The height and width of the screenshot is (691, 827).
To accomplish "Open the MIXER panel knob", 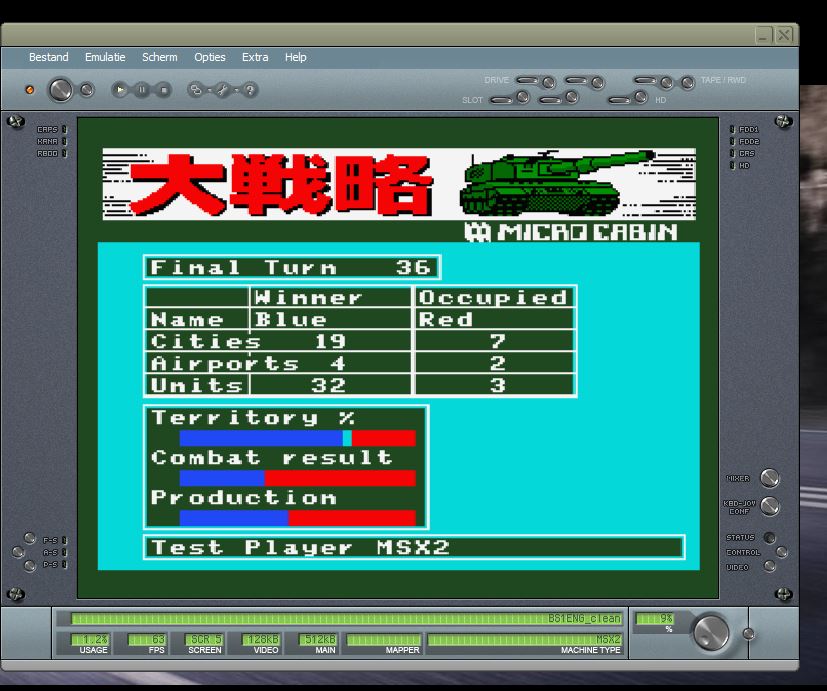I will click(770, 478).
